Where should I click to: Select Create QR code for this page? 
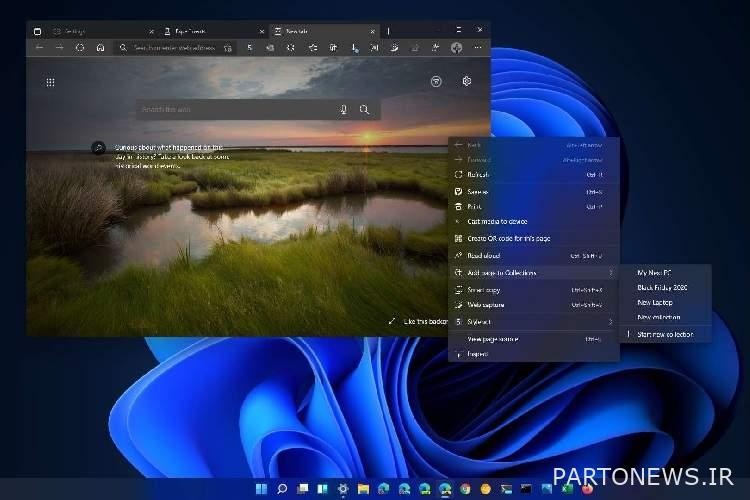(x=533, y=238)
